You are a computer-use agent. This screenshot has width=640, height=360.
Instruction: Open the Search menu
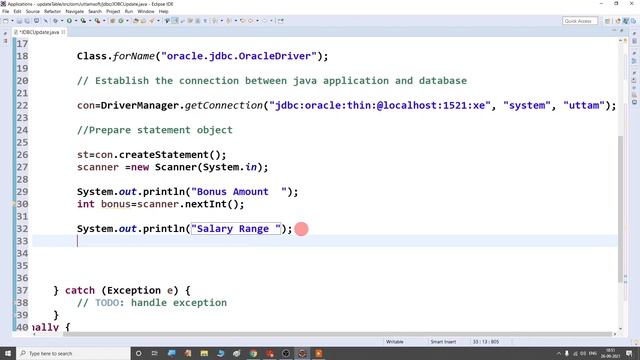pos(95,11)
